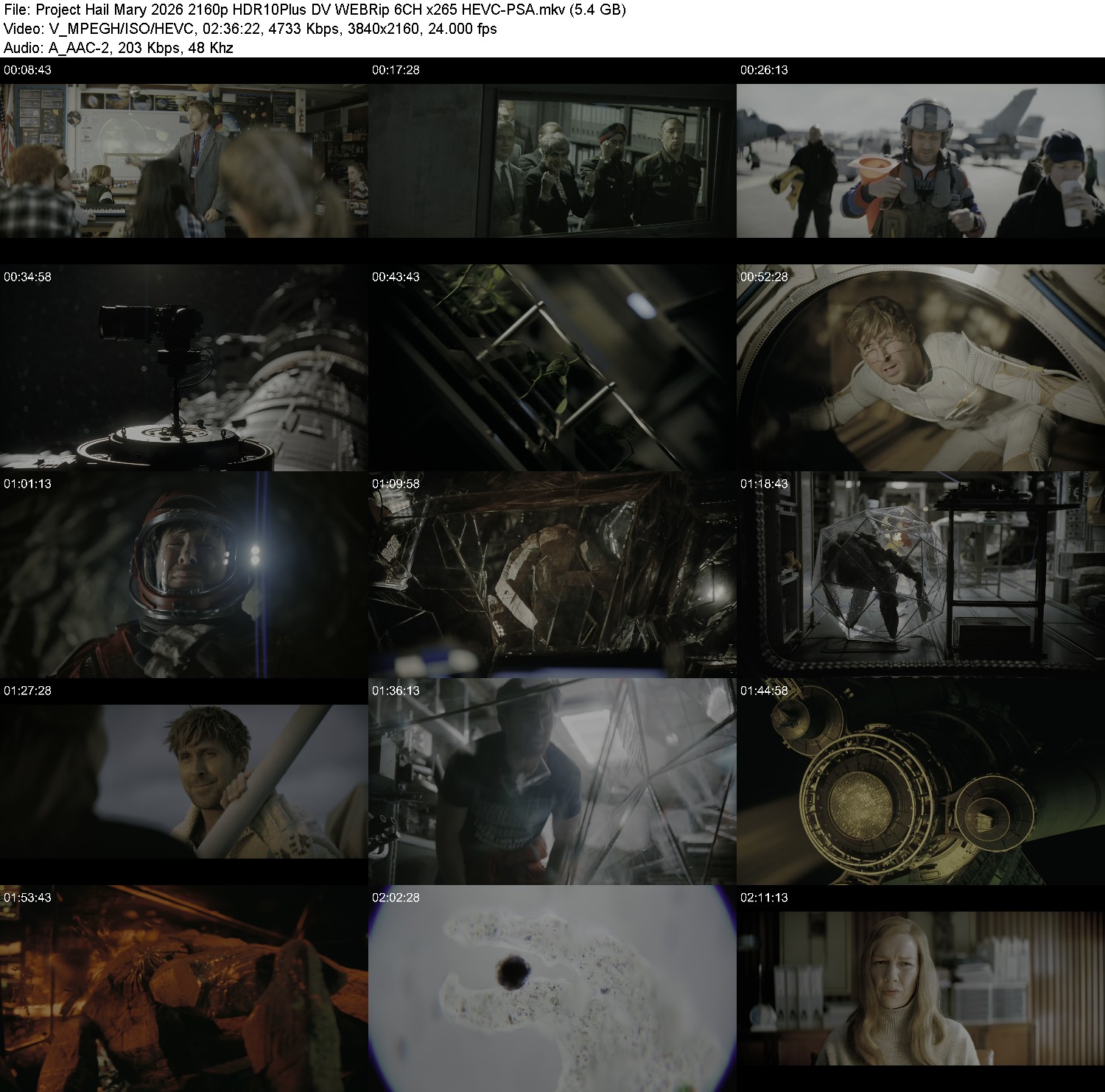This screenshot has width=1105, height=1092.
Task: Click the smiling man frame at 01:27:28
Action: [184, 782]
